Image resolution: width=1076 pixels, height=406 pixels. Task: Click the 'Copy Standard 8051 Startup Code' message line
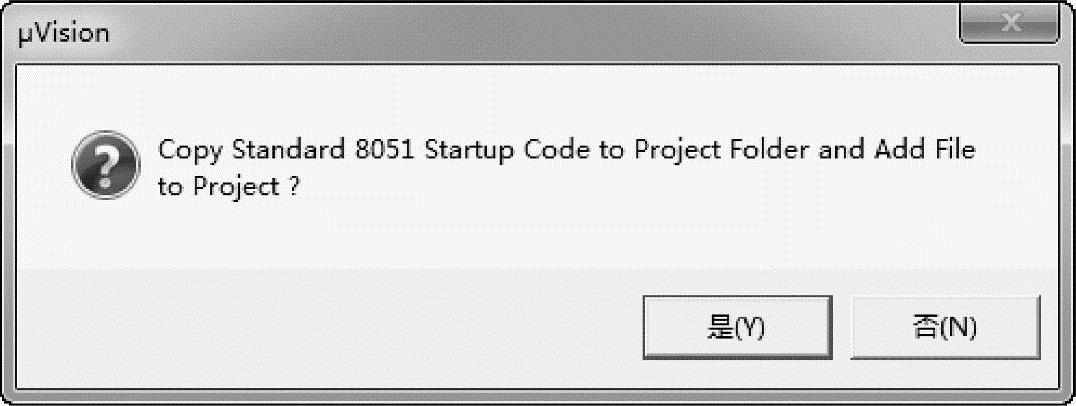(566, 150)
